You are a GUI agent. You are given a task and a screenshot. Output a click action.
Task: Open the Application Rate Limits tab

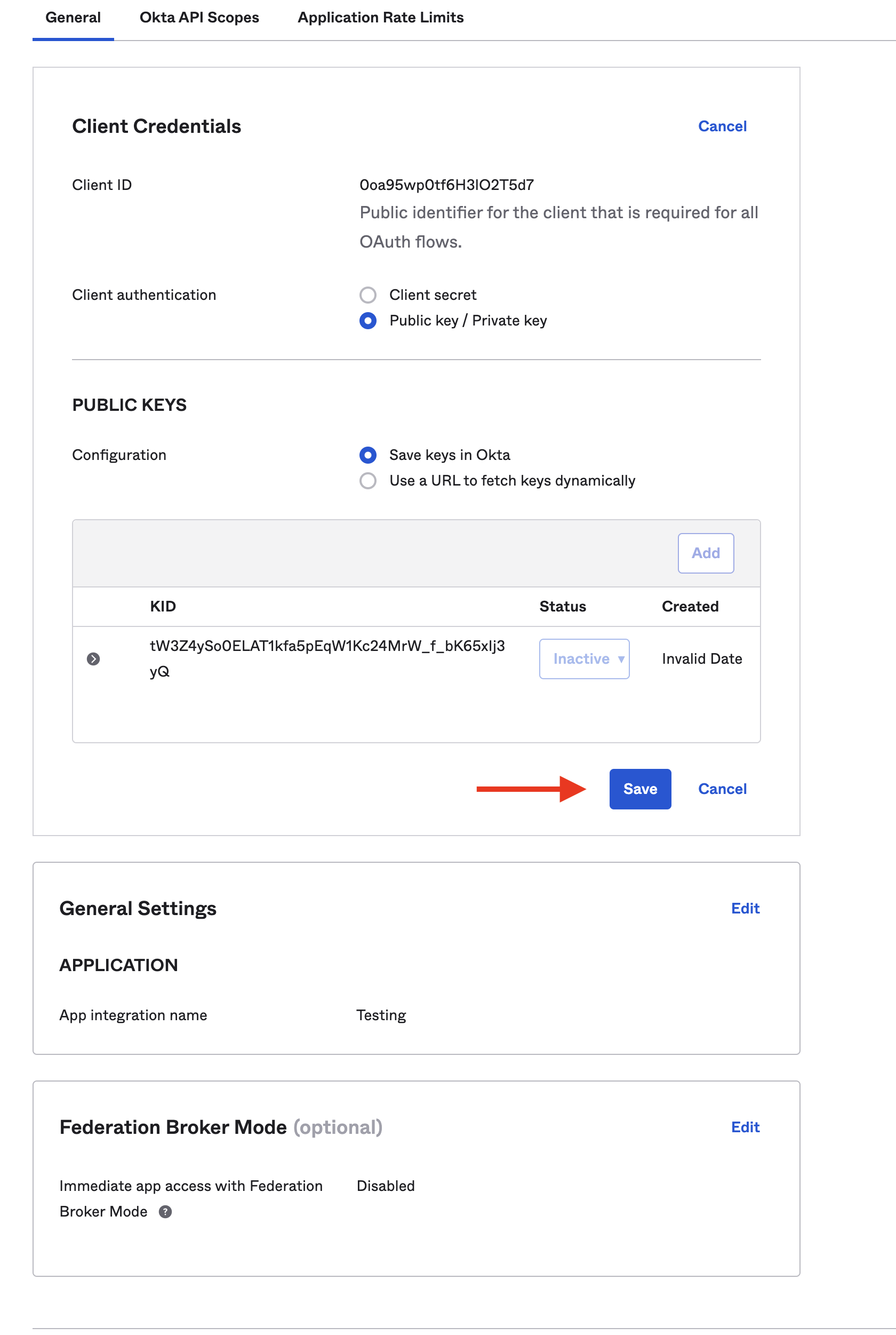(381, 18)
